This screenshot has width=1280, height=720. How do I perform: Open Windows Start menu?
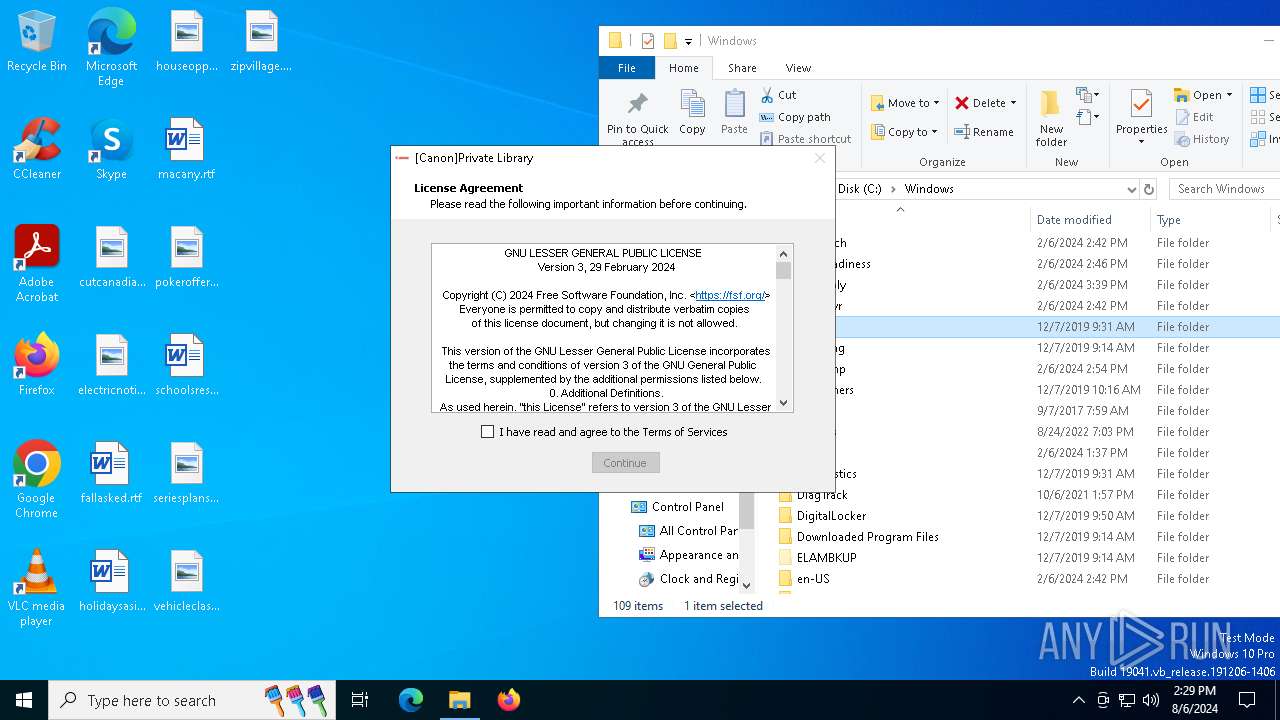point(24,700)
